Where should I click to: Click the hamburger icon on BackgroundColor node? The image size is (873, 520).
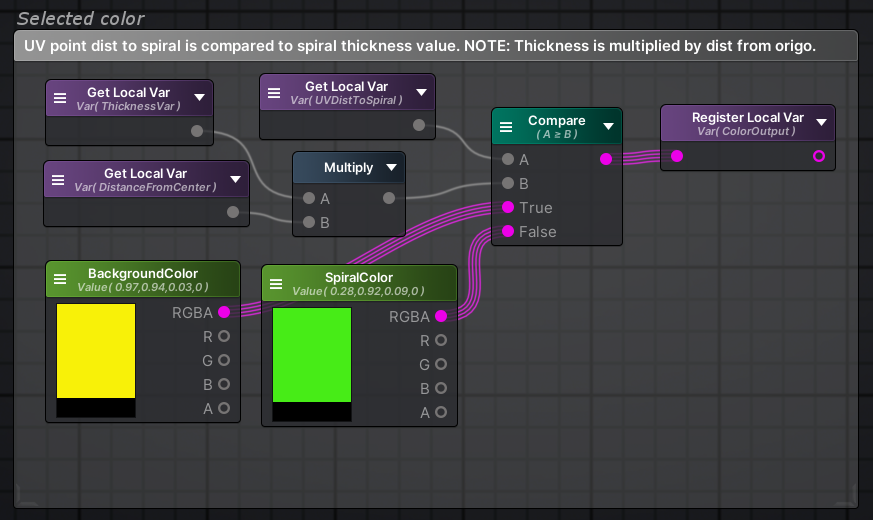click(61, 279)
